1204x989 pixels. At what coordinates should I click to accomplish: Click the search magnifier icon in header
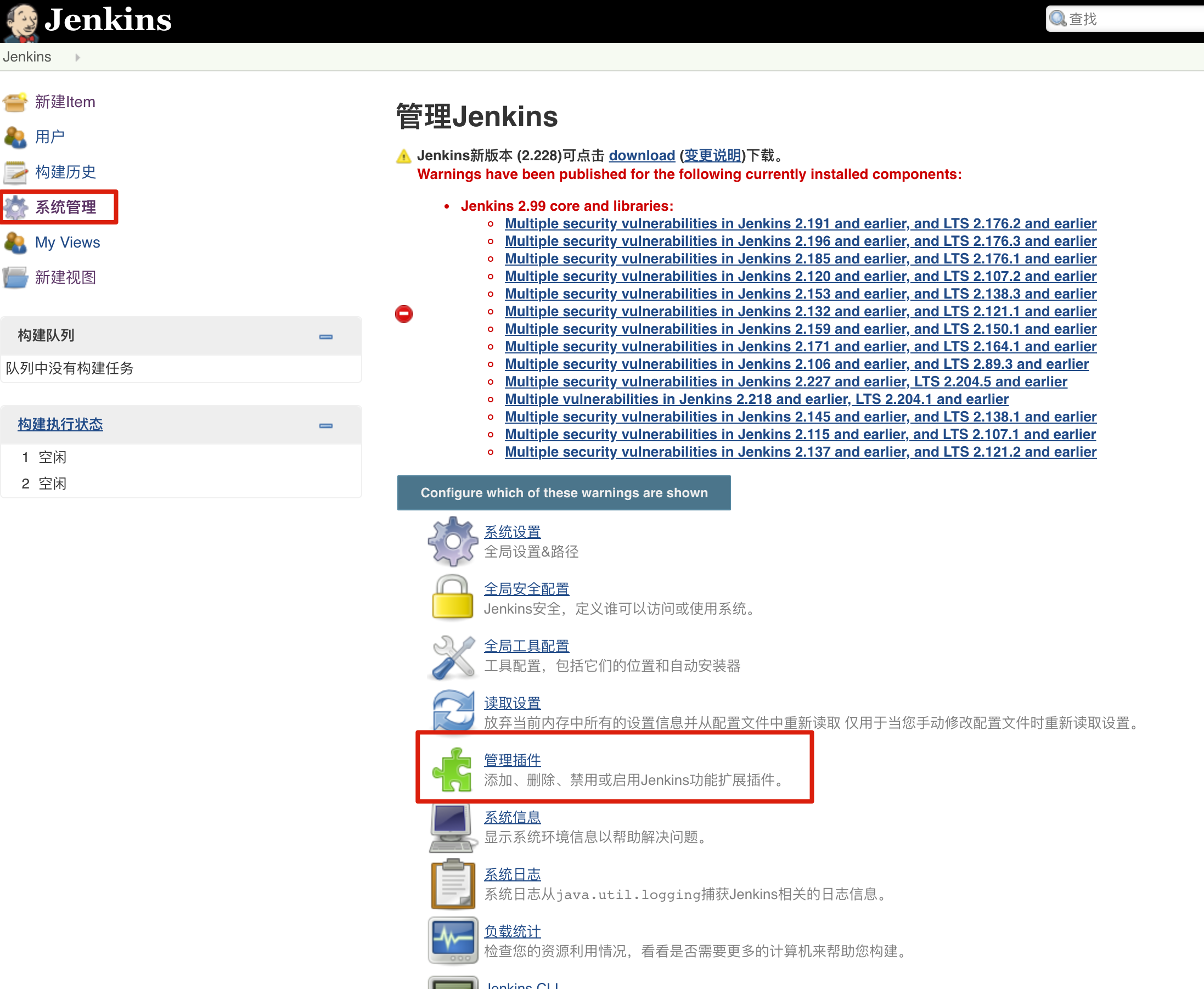click(x=1057, y=19)
